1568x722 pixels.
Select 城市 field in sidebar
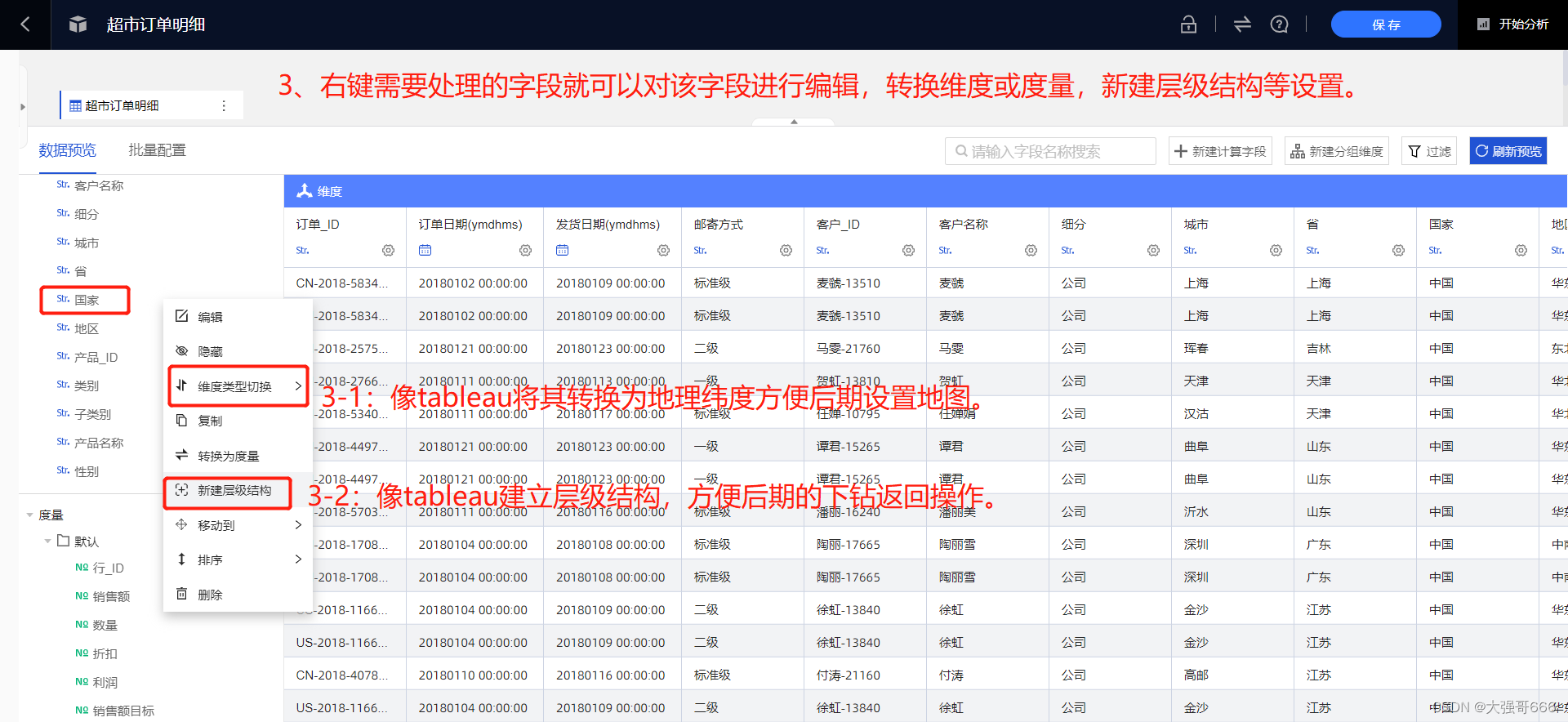coord(87,243)
